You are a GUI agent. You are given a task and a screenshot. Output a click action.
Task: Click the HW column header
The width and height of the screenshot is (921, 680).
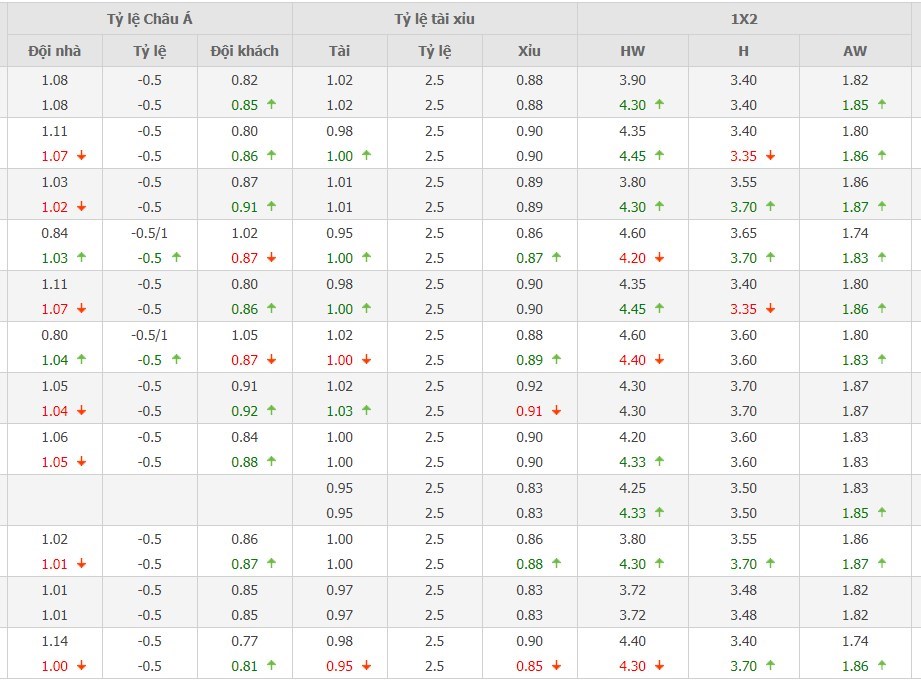632,51
